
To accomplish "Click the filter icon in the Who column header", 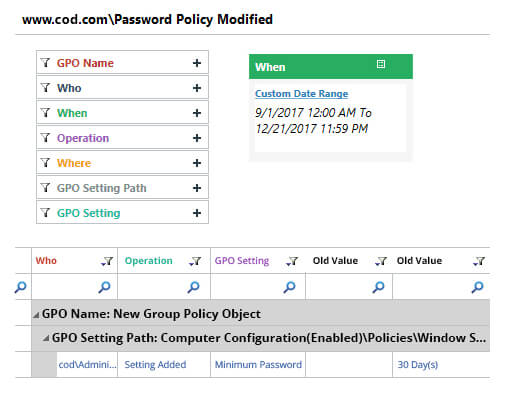I will [107, 261].
